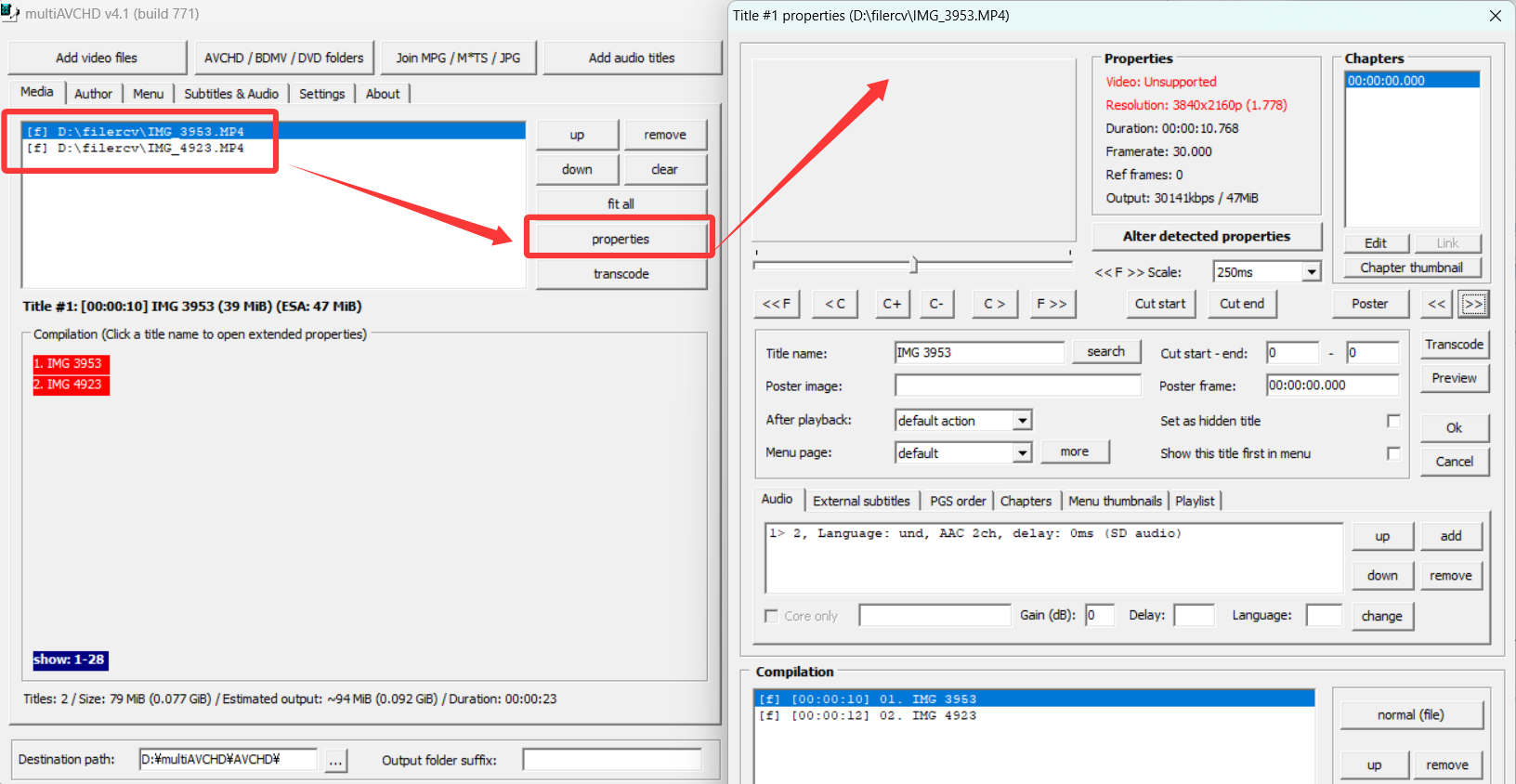Screen dimensions: 1516x784
Task: Click the Transcode button in properties dialog
Action: [x=1455, y=345]
